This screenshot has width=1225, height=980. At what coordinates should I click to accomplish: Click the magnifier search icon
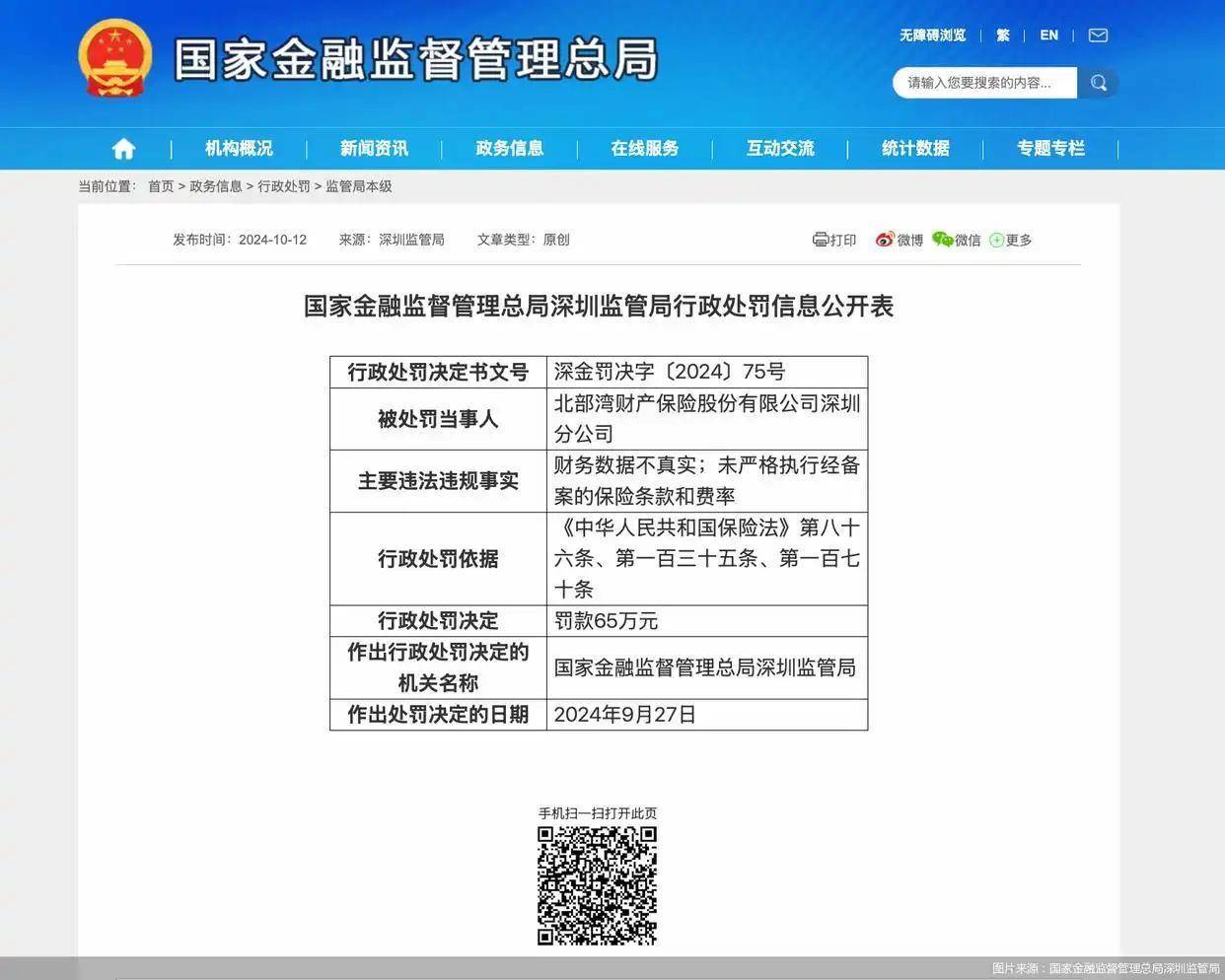1098,83
